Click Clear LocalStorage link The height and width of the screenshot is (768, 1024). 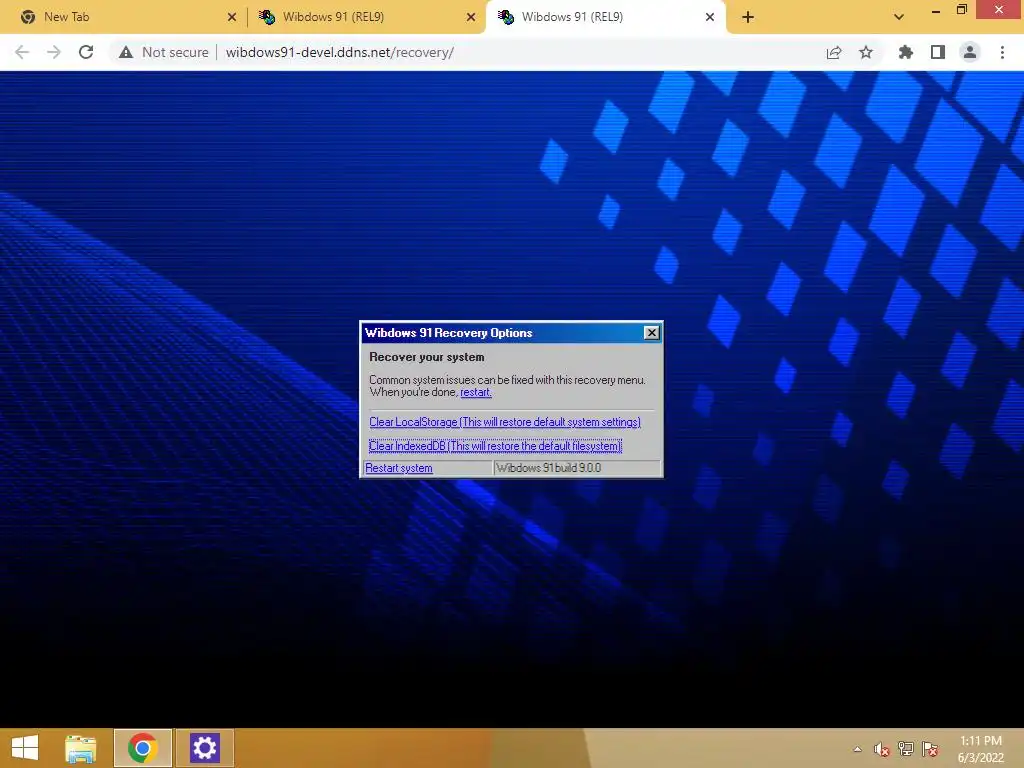pos(505,422)
